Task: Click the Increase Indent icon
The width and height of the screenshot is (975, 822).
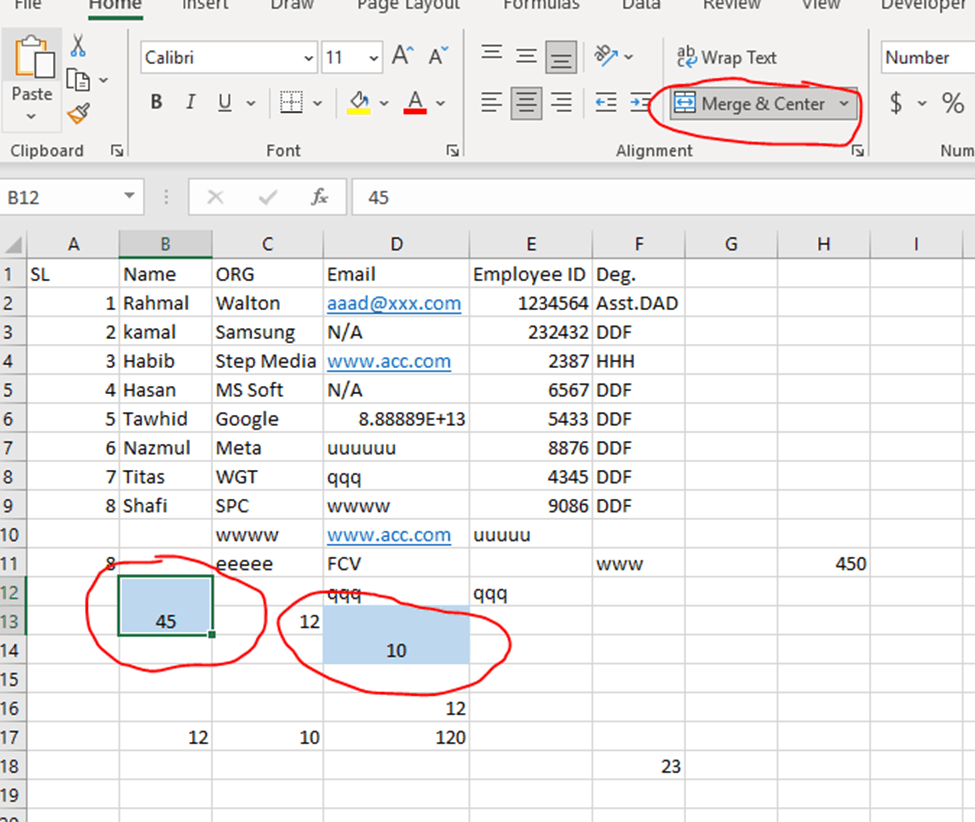Action: [640, 102]
